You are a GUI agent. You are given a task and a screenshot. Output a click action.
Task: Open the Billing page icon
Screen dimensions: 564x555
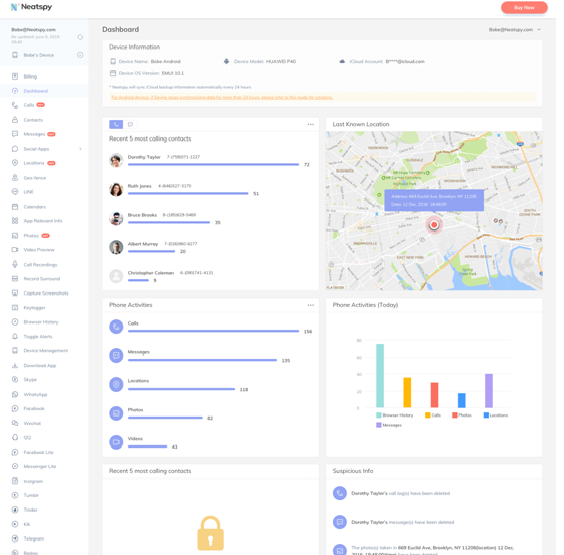coord(15,76)
